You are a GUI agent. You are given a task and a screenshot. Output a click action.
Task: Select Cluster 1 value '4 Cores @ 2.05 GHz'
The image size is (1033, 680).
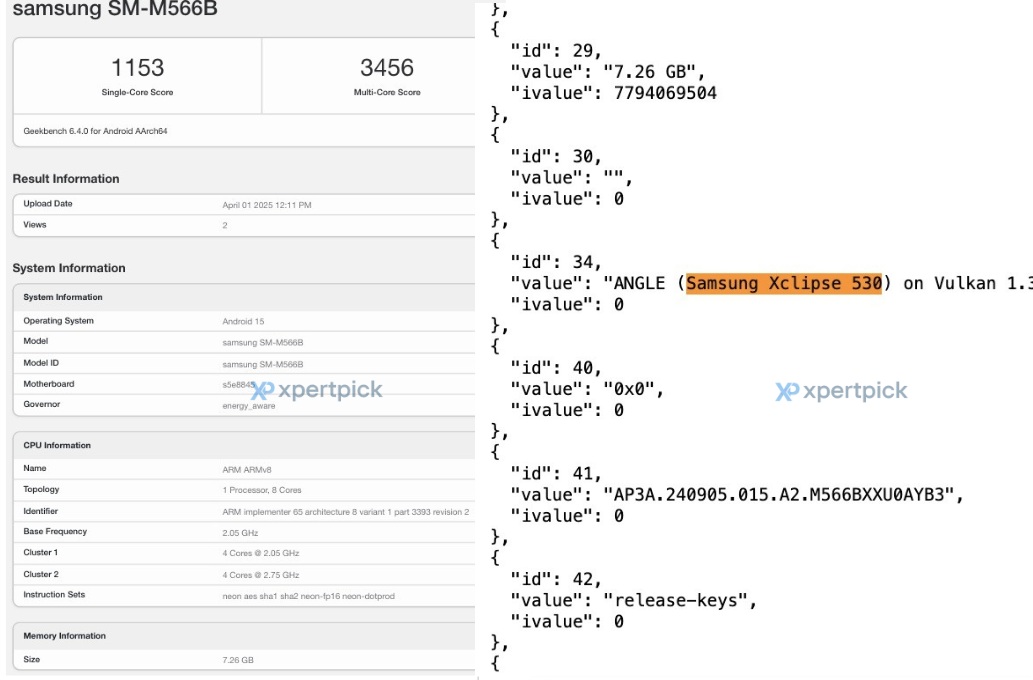[x=261, y=553]
